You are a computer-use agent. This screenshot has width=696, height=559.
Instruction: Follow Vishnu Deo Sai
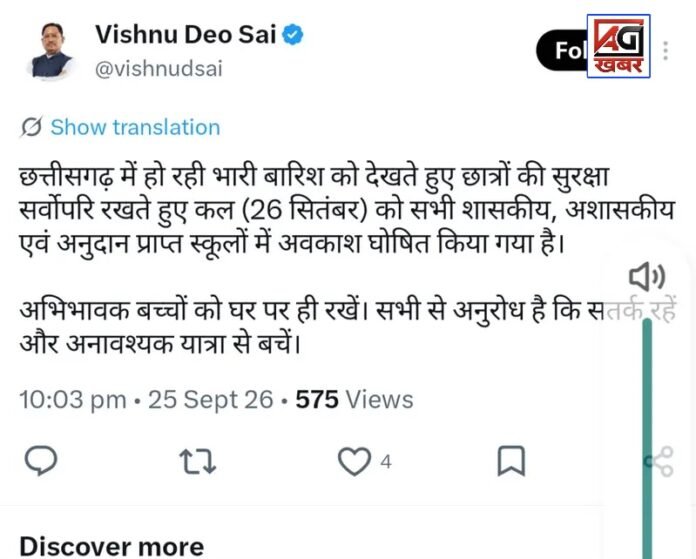tap(562, 51)
